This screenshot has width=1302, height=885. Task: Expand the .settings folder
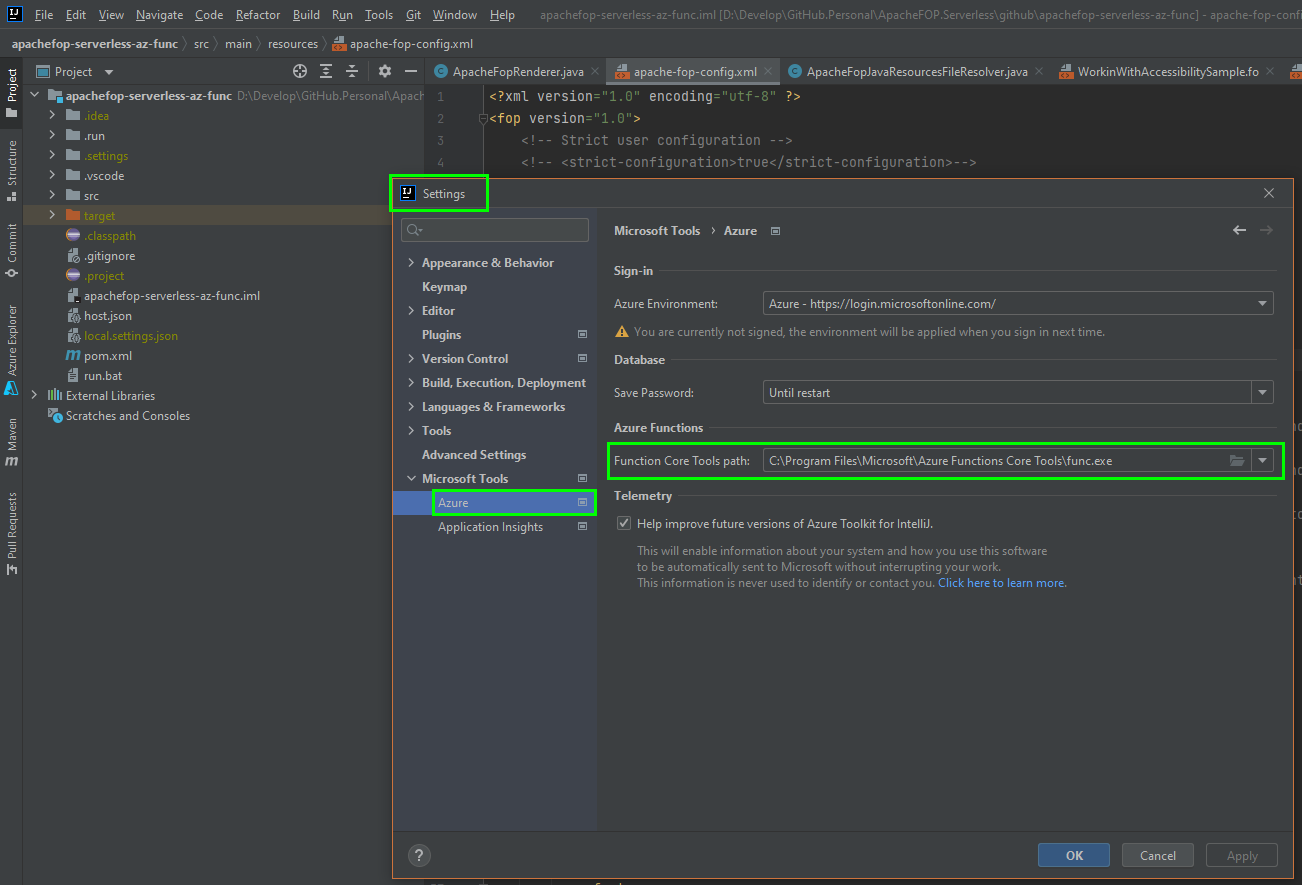(52, 156)
